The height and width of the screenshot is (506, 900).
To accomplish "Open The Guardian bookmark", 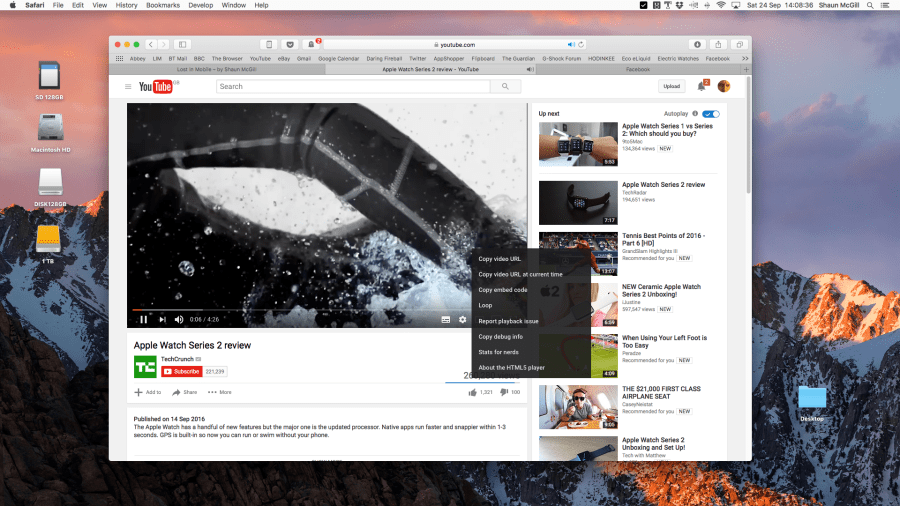I will 518,59.
